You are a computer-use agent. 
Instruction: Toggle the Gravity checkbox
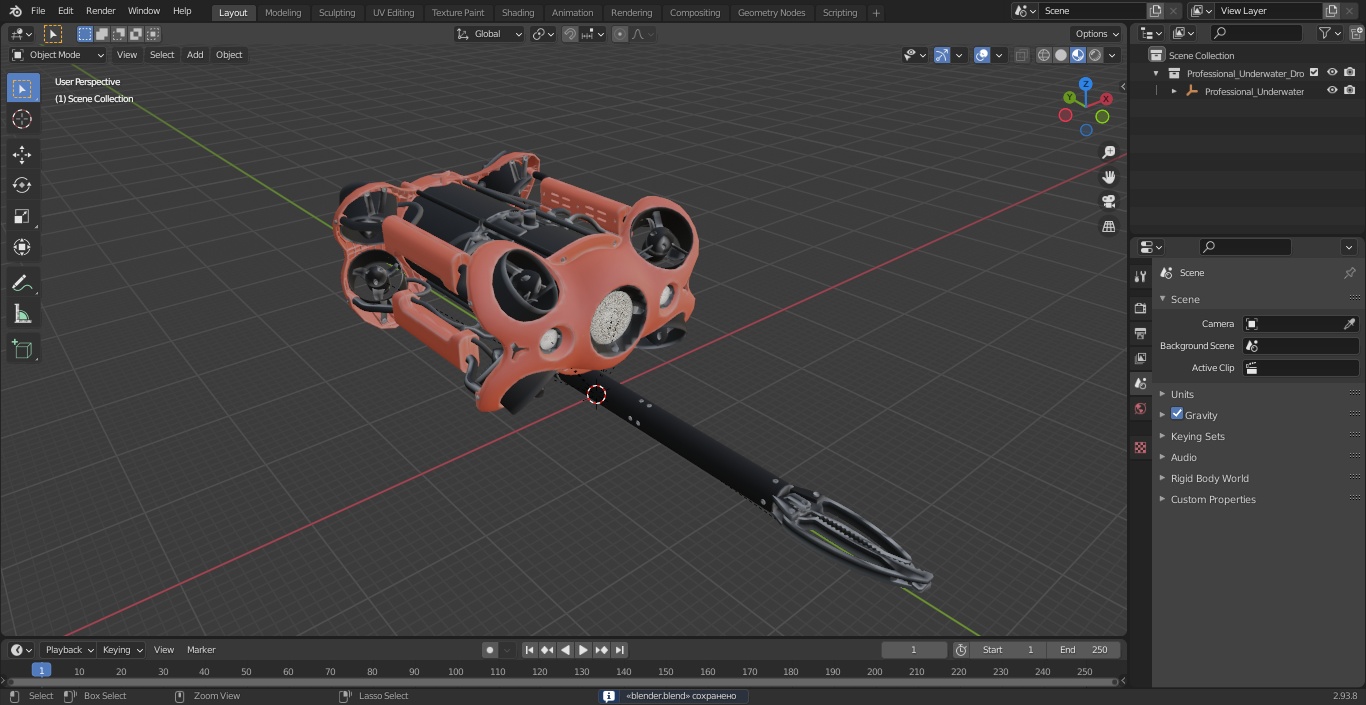coord(1177,414)
